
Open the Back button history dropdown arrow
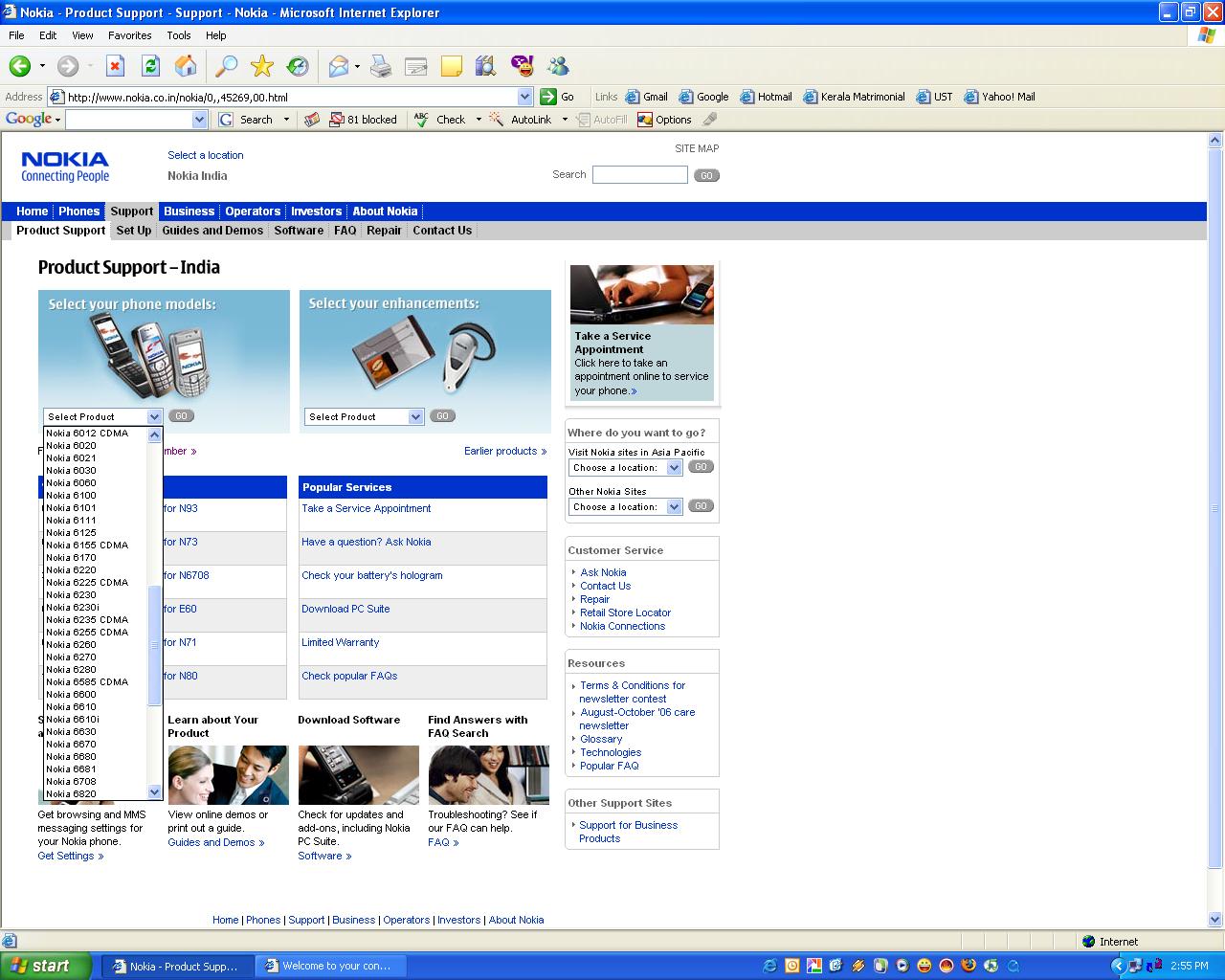pyautogui.click(x=42, y=66)
